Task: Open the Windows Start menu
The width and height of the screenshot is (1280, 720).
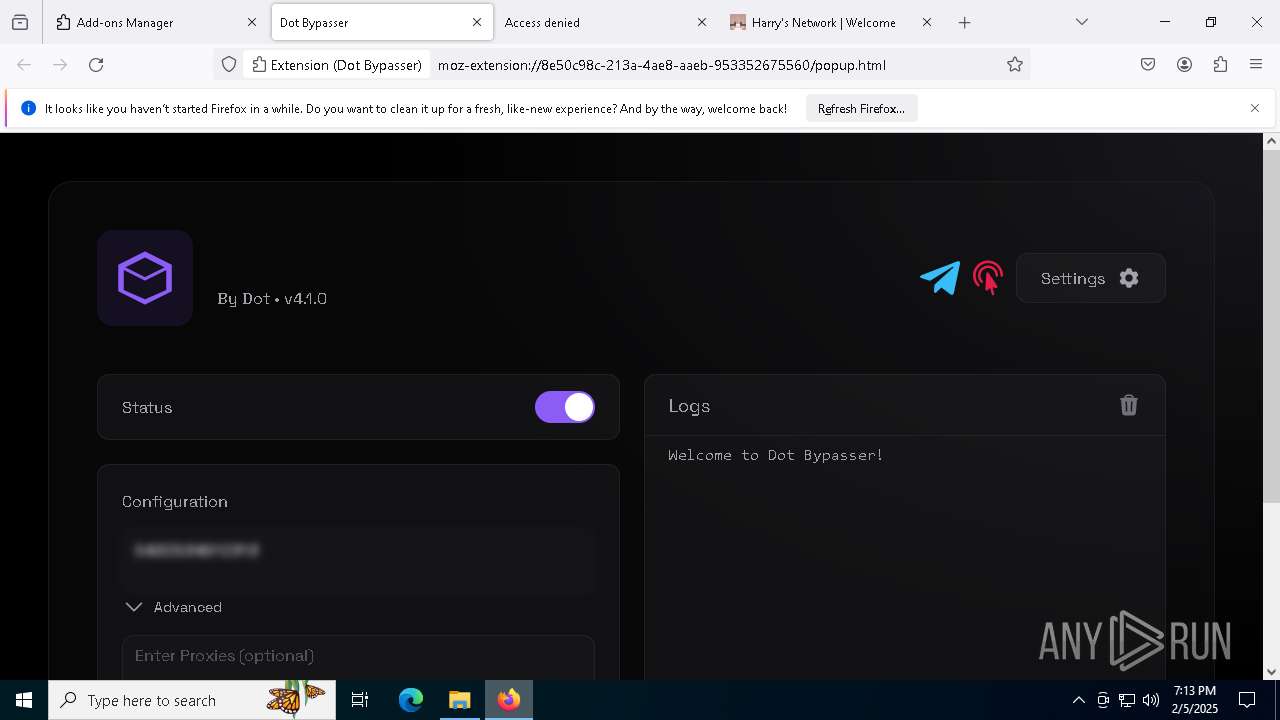Action: click(24, 700)
